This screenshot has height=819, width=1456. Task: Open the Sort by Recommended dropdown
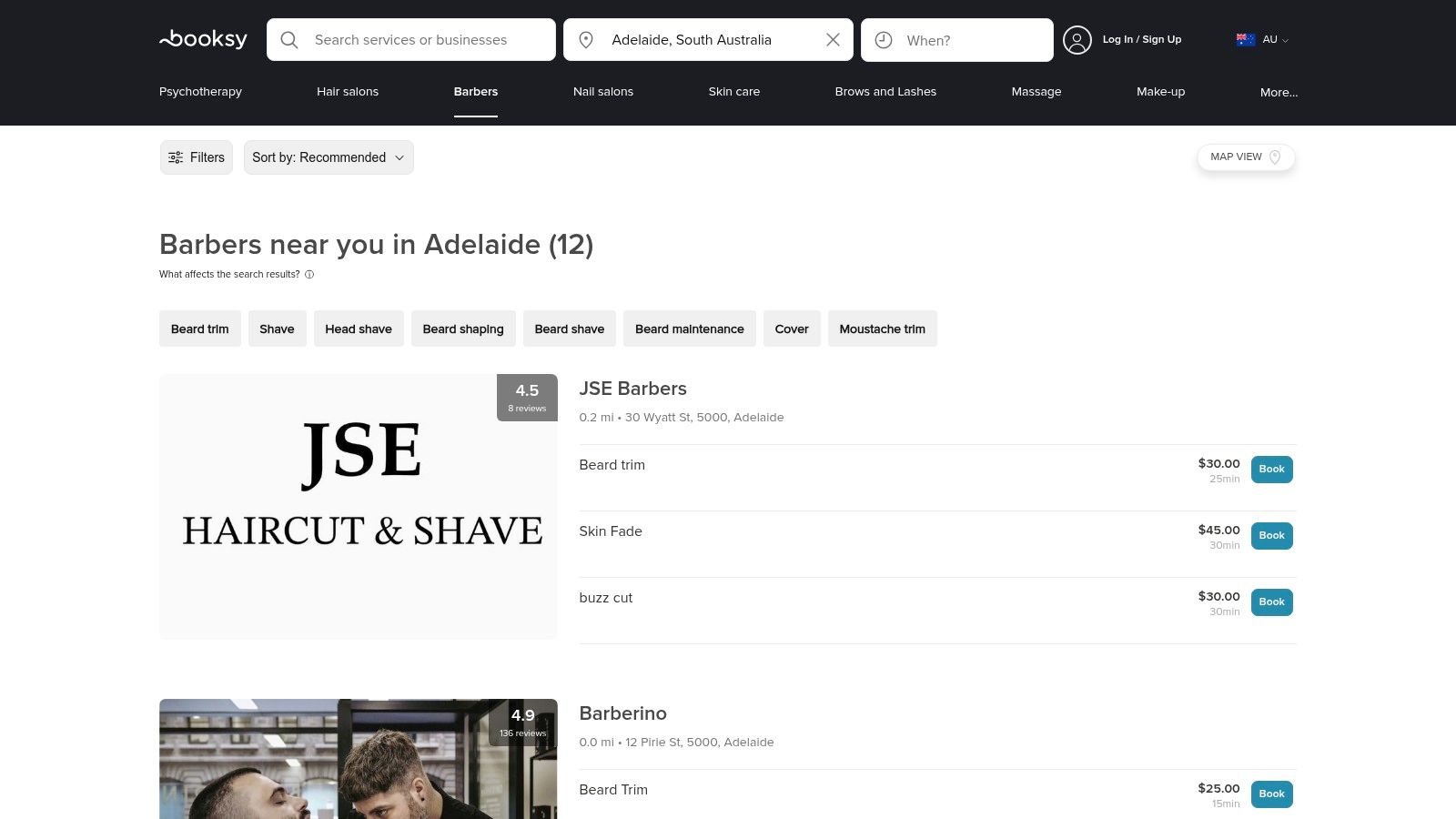pos(329,157)
